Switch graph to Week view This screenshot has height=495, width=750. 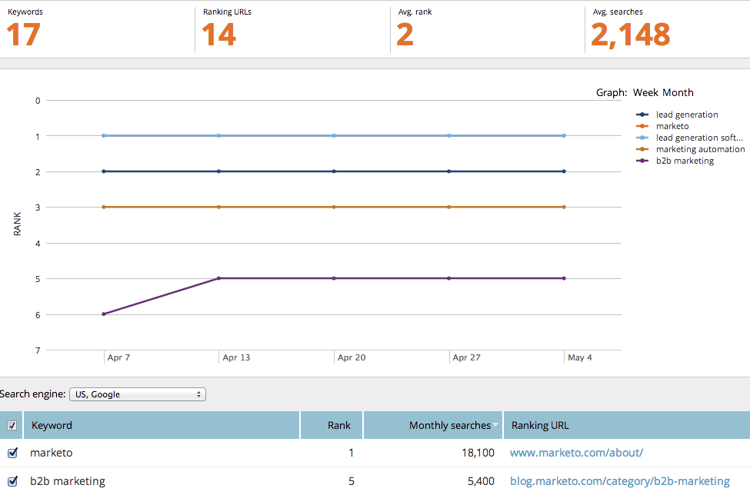(x=646, y=92)
